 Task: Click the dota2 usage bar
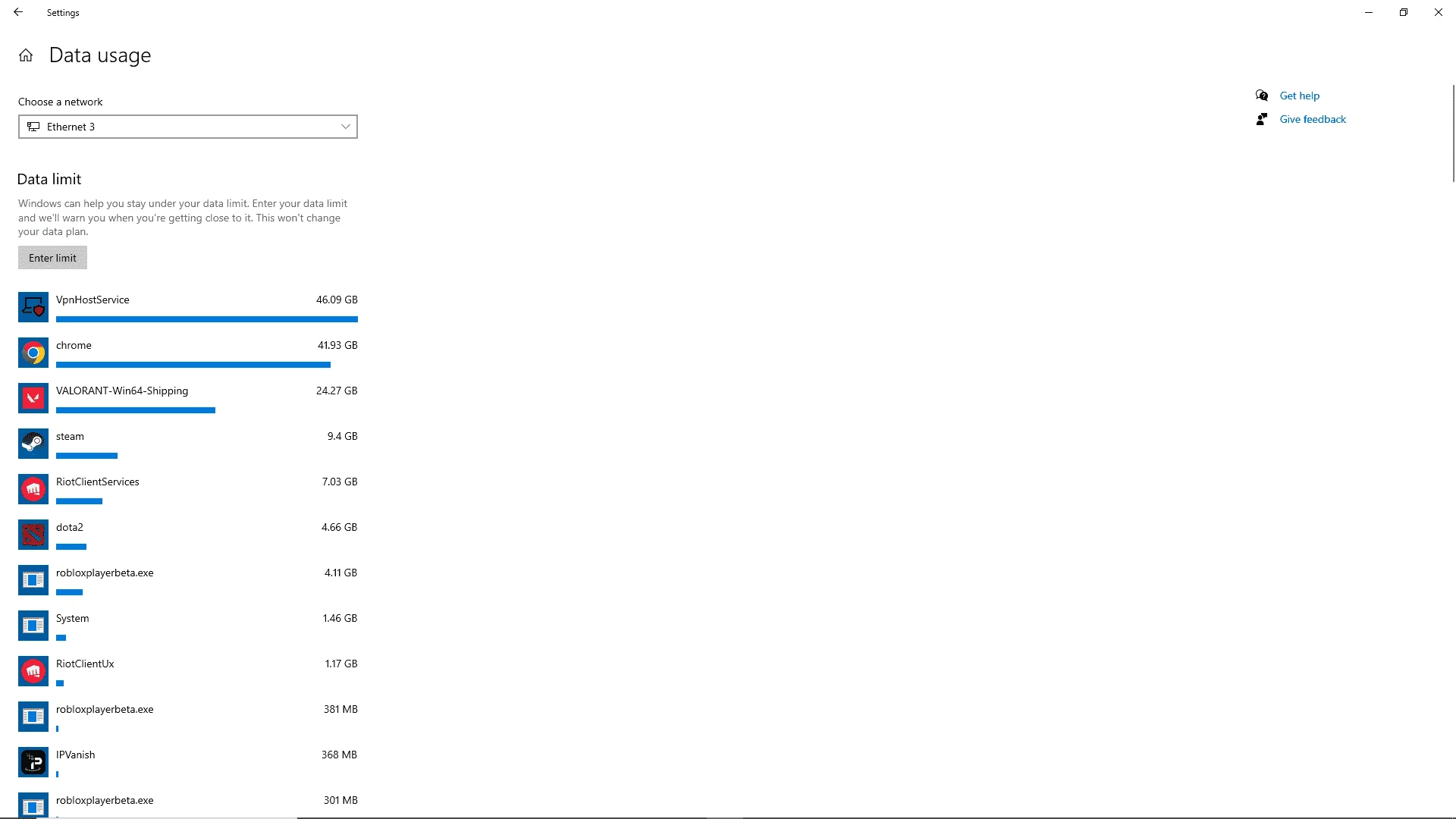click(x=71, y=547)
